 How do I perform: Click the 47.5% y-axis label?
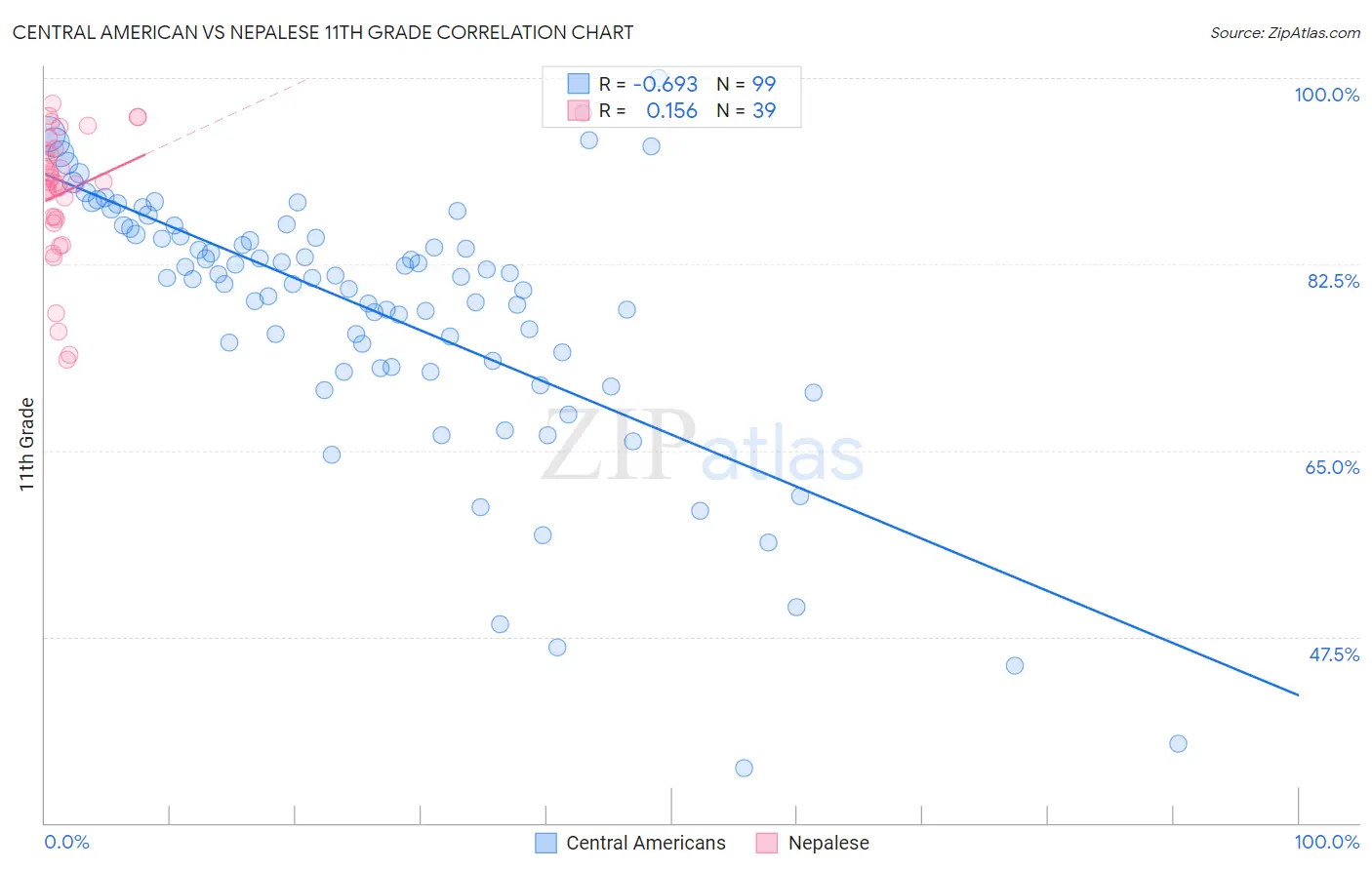(1334, 654)
